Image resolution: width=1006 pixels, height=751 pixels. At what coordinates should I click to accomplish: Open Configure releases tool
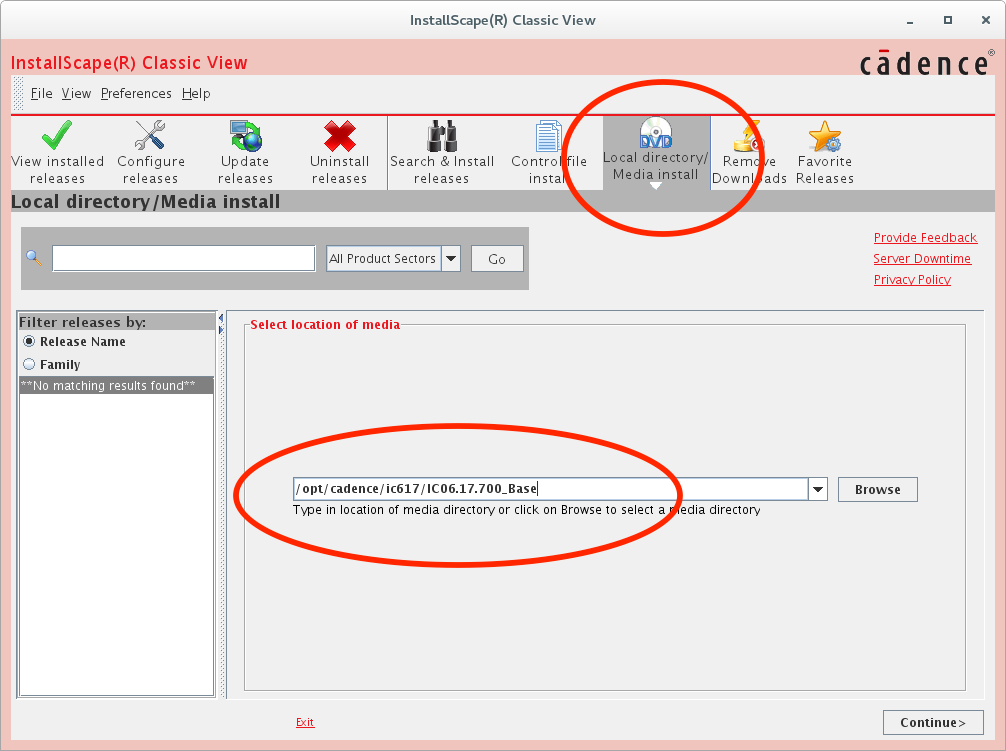(x=151, y=153)
